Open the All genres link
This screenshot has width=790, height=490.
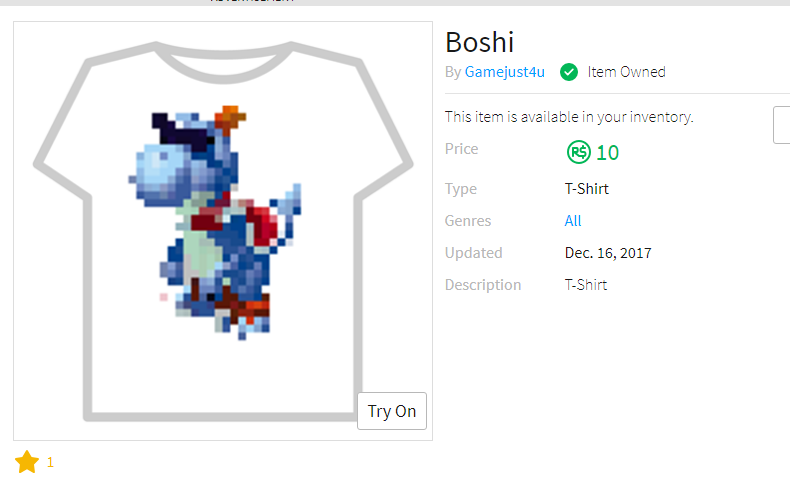click(x=573, y=221)
